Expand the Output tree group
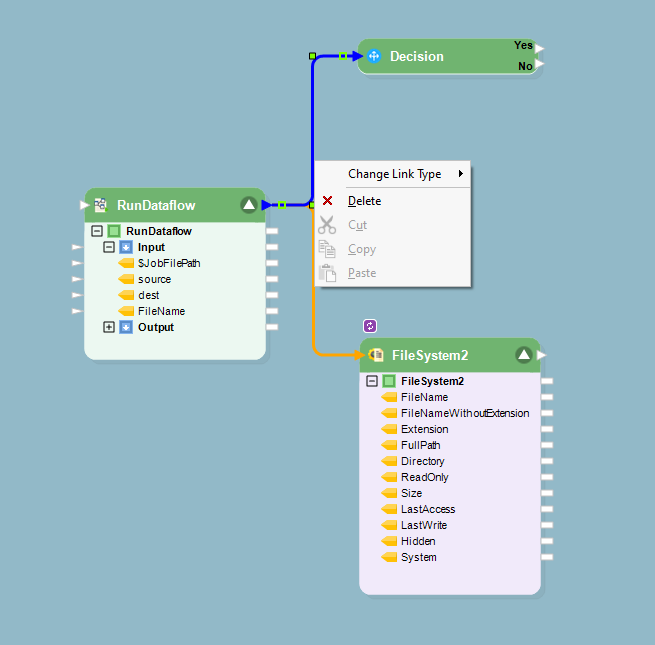The width and height of the screenshot is (655, 645). (x=109, y=327)
